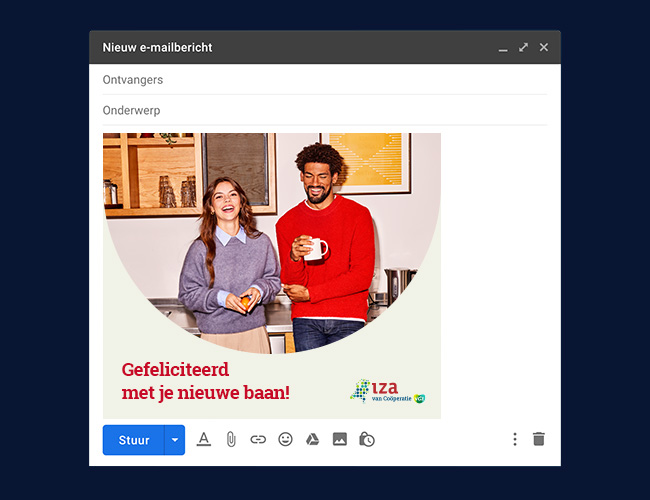The height and width of the screenshot is (500, 650).
Task: Minimize the Nieuw e-mailbericht window
Action: coord(503,48)
